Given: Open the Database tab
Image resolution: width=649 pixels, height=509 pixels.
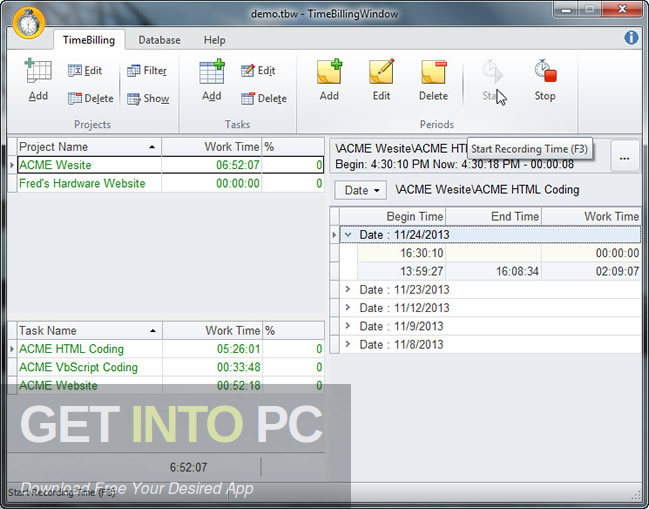Looking at the screenshot, I should coord(159,40).
